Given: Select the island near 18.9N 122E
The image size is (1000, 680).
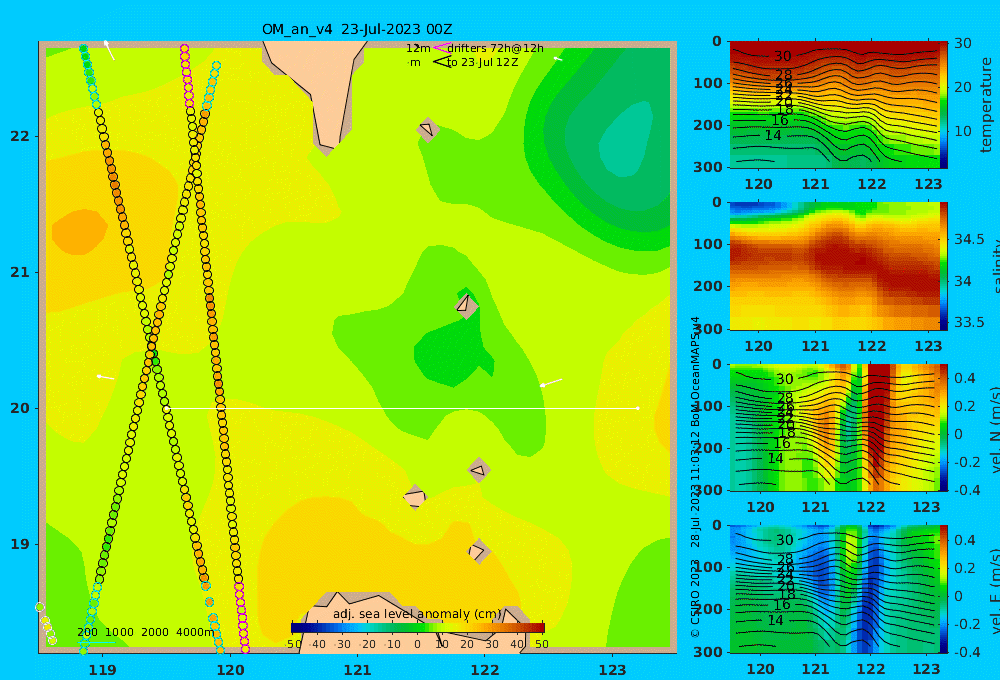Looking at the screenshot, I should [479, 551].
